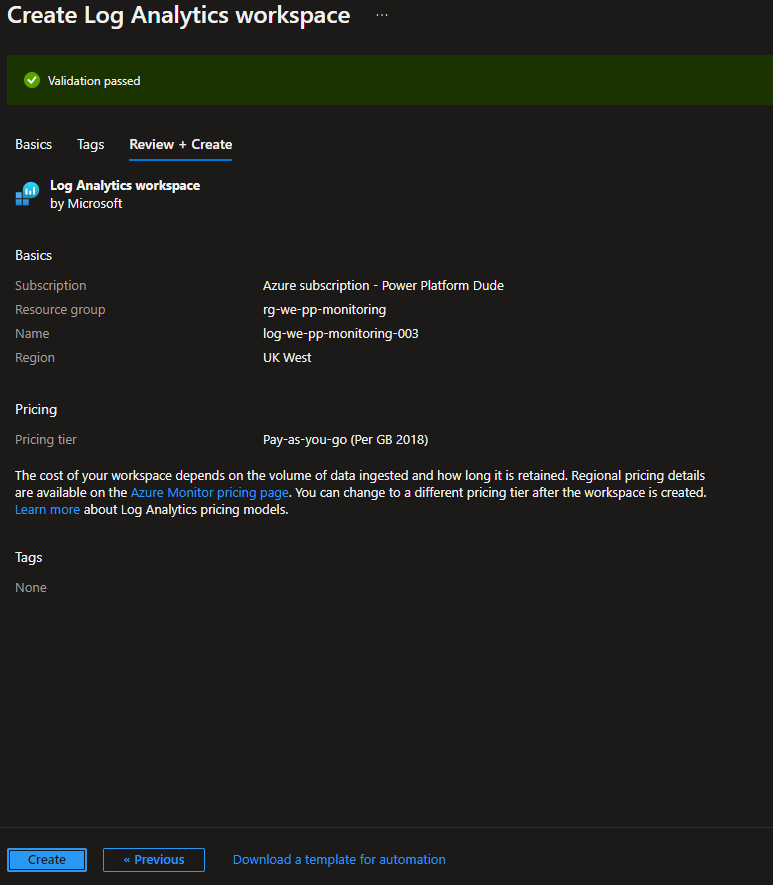Click the subscription value 'Power Platform Dude'
773x885 pixels.
(x=383, y=286)
